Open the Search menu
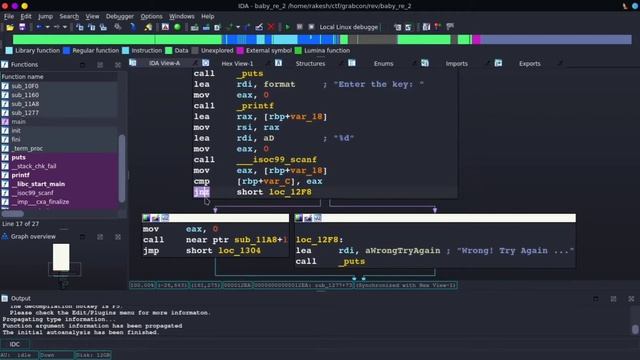The height and width of the screenshot is (360, 640). (69, 16)
